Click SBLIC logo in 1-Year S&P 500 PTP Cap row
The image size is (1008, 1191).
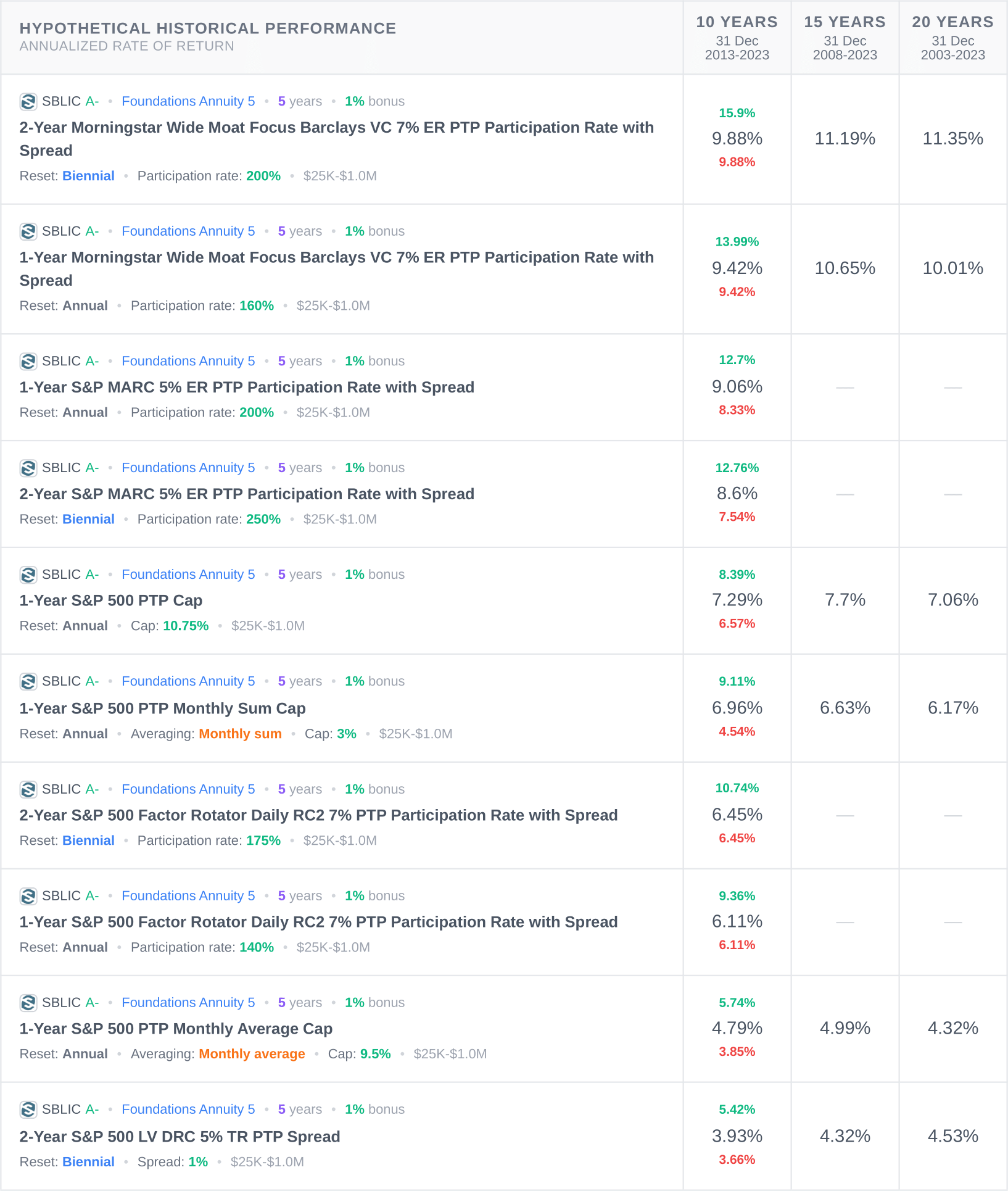pyautogui.click(x=28, y=575)
